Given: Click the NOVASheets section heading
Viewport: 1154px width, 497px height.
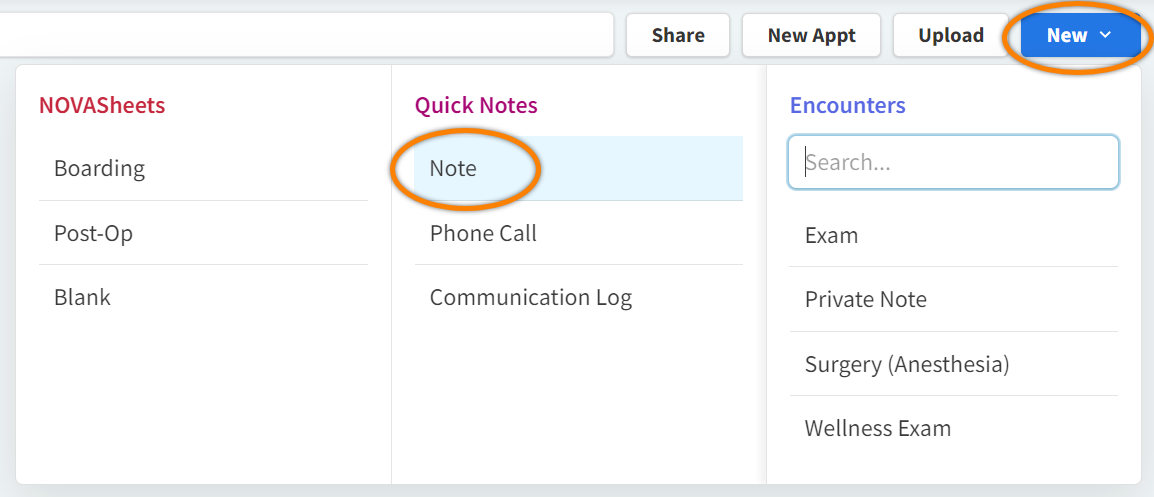Looking at the screenshot, I should click(102, 105).
